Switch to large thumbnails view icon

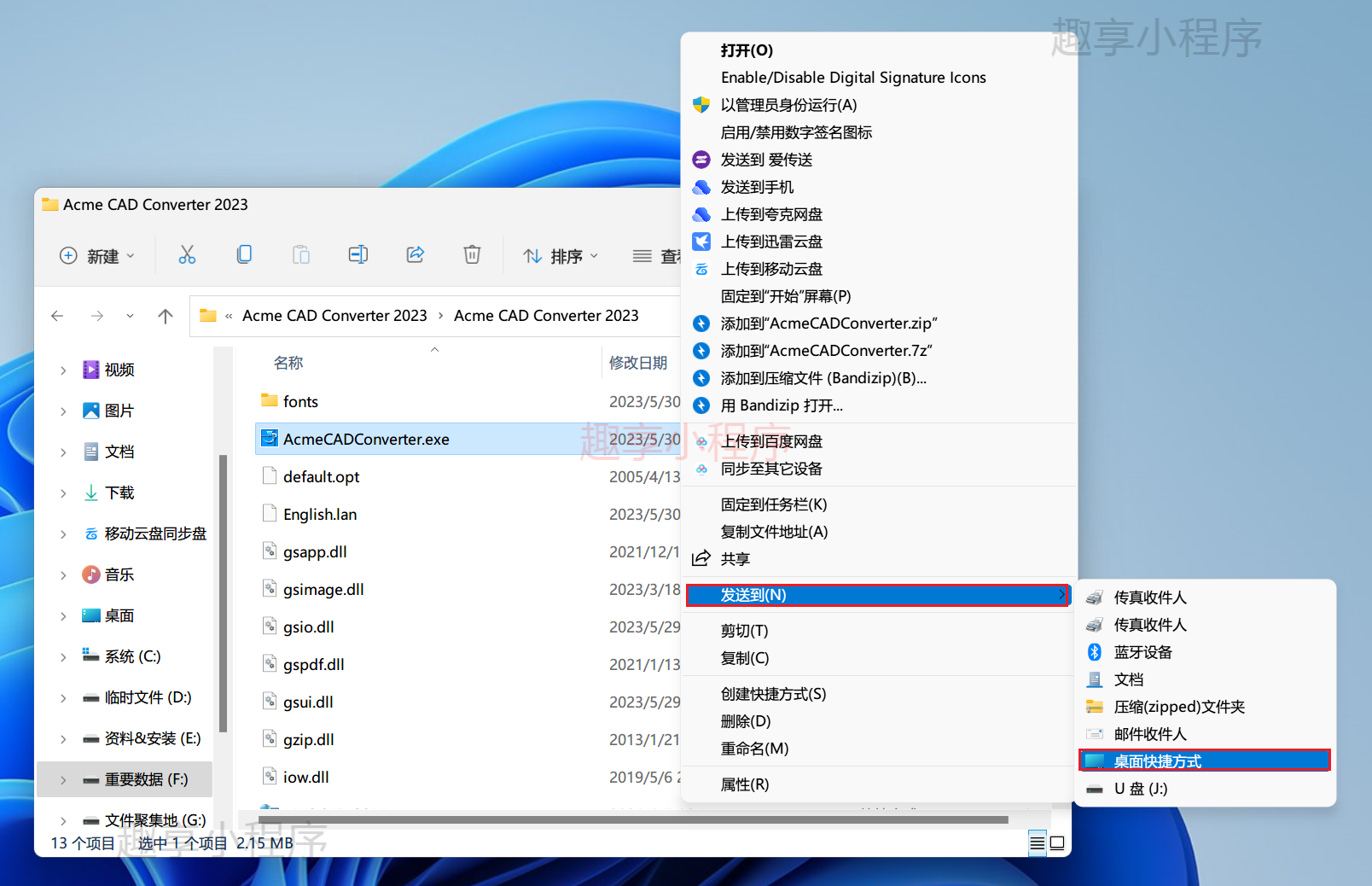1057,843
